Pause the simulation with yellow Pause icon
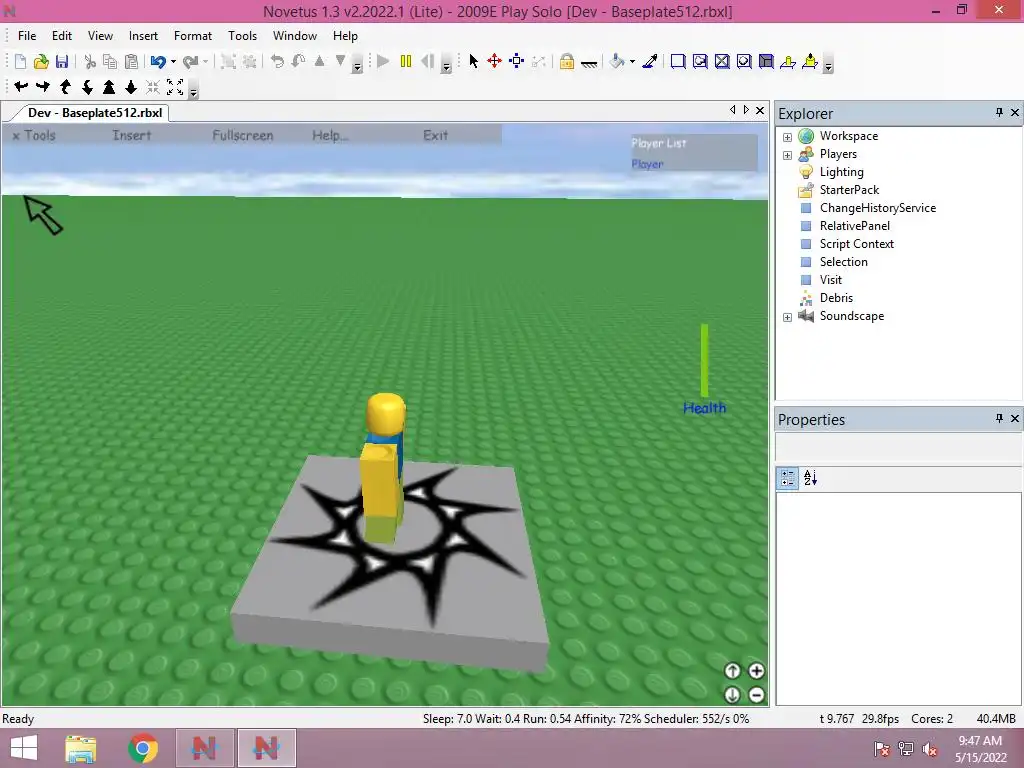This screenshot has width=1024, height=768. (406, 61)
